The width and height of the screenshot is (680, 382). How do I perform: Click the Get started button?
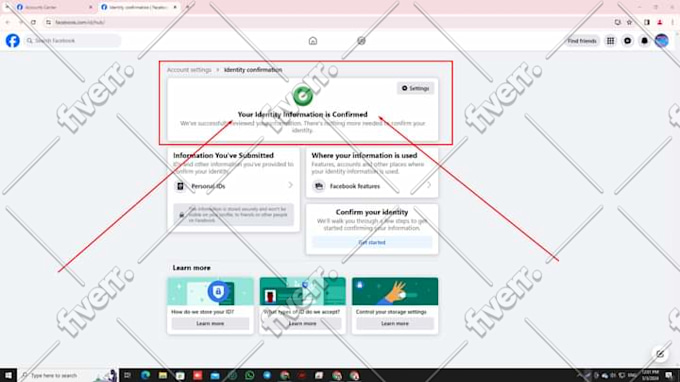coord(372,242)
